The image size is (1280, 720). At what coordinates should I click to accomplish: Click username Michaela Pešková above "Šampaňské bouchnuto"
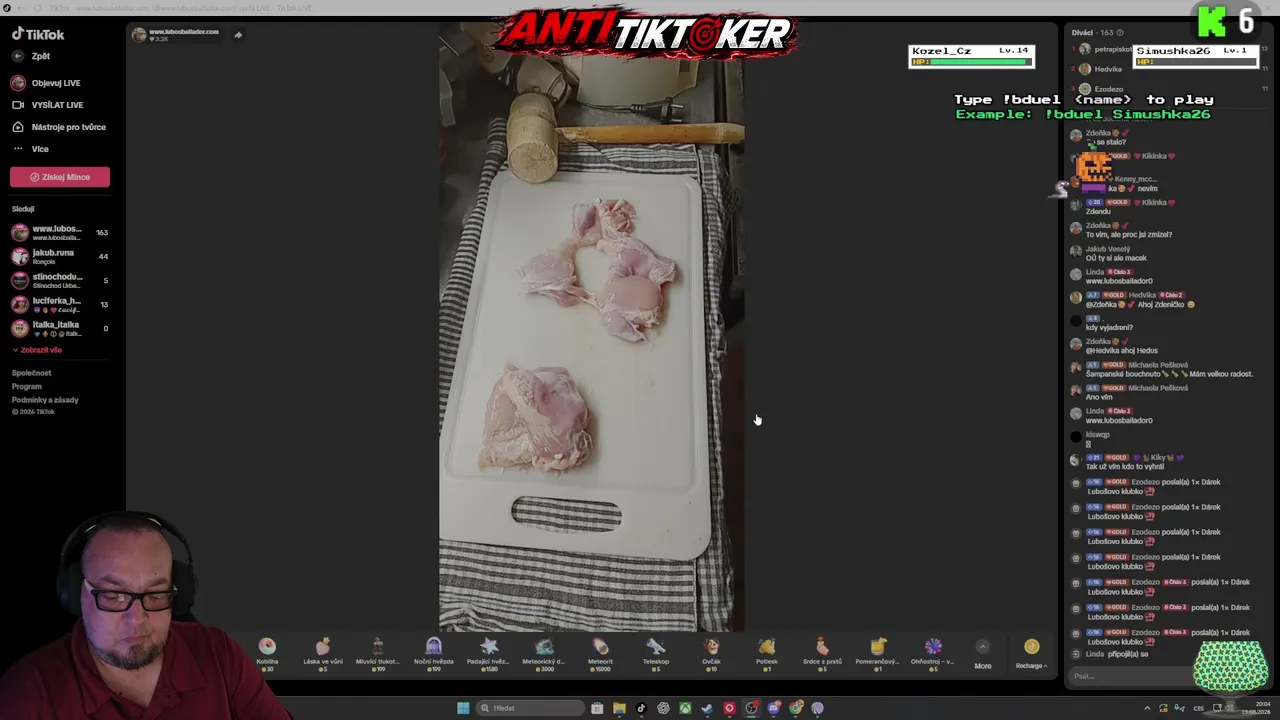(x=1158, y=365)
